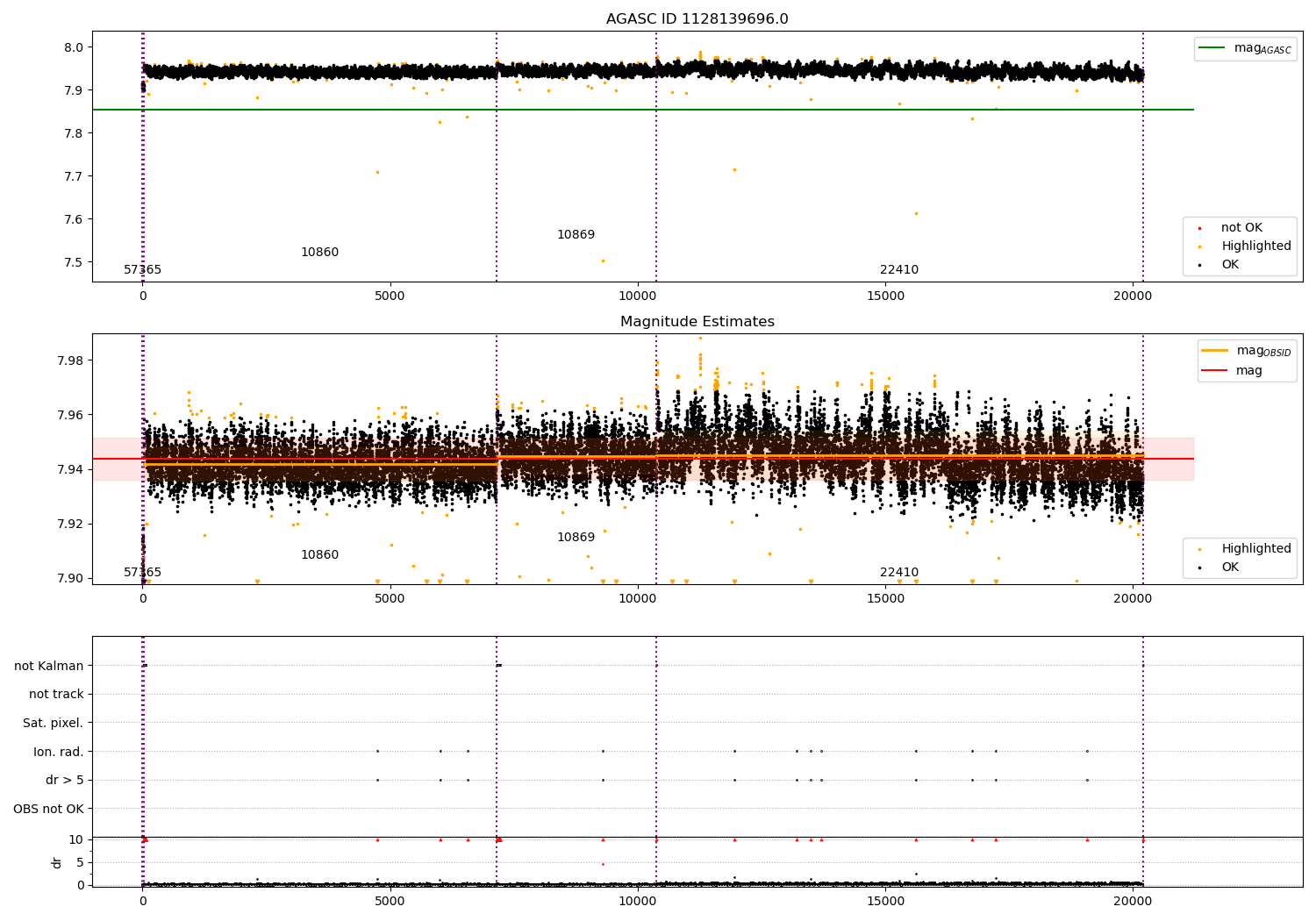Click 'Highlighted' in the AGASC ID plot legend
The width and height of the screenshot is (1316, 921).
click(1255, 246)
